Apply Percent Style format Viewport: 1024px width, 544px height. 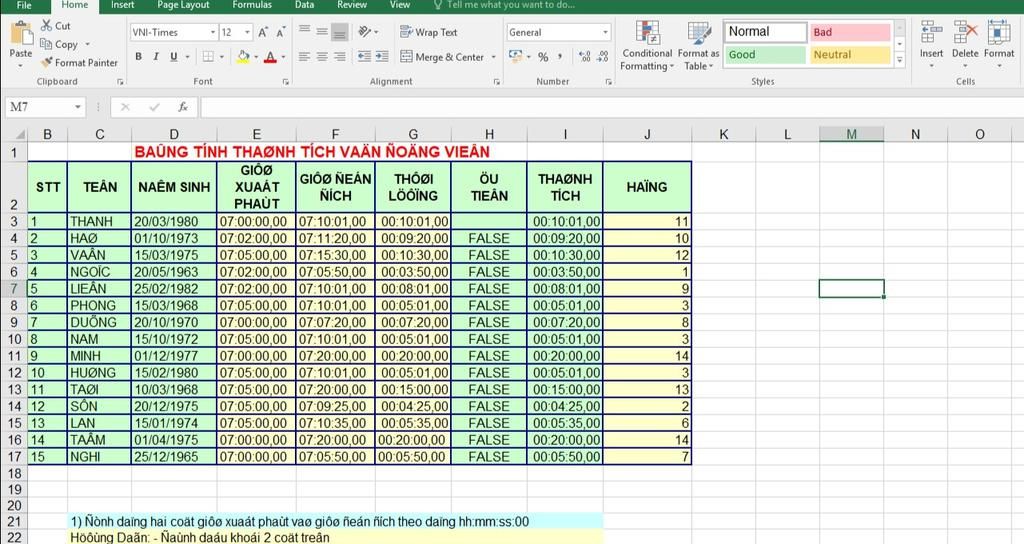pyautogui.click(x=543, y=57)
